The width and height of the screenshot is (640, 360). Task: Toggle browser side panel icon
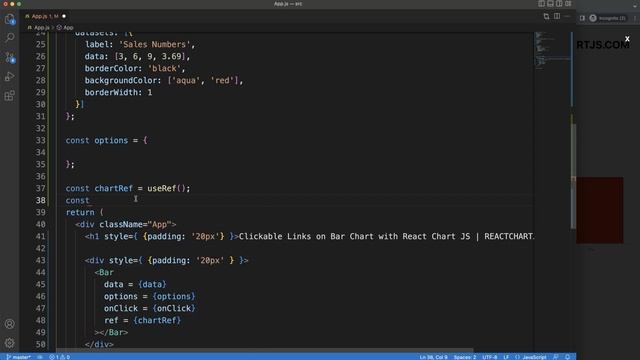[582, 18]
